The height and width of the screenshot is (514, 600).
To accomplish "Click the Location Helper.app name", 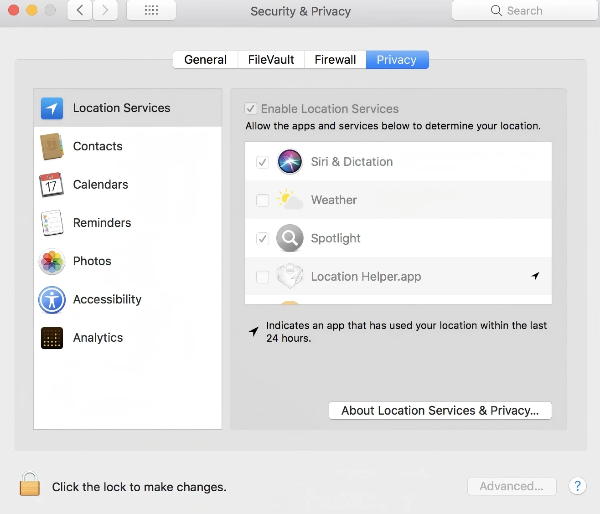I will (366, 276).
